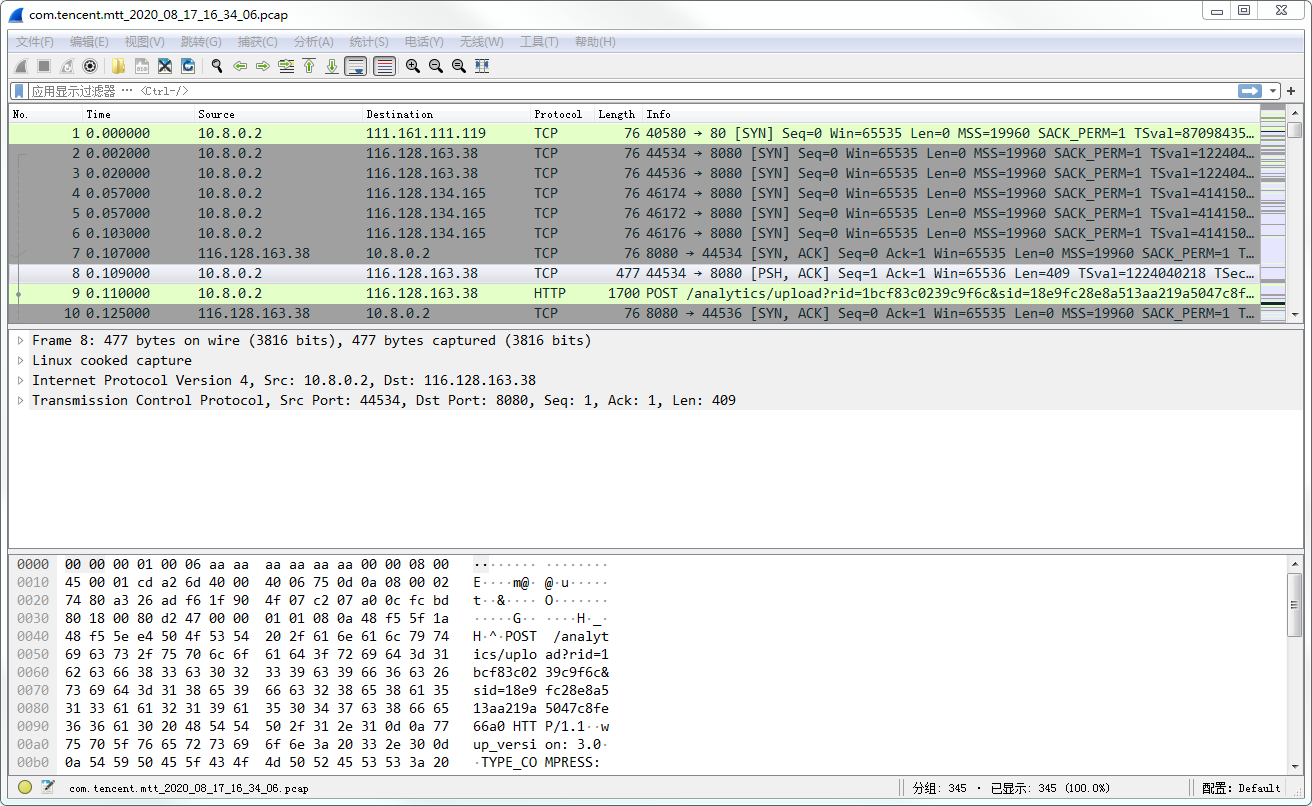Expand Transmission Control Protocol node
This screenshot has width=1312, height=806.
[x=20, y=401]
